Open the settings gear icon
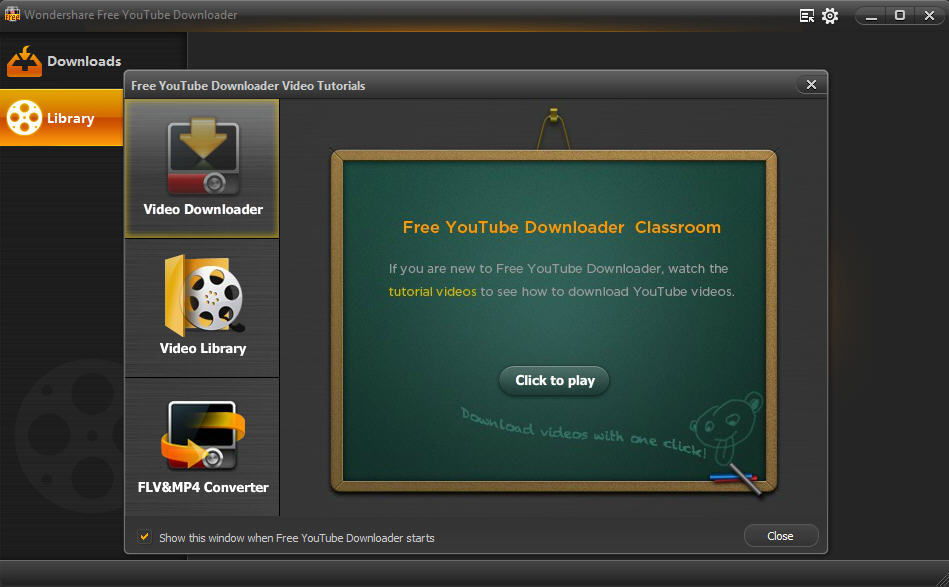This screenshot has width=949, height=587. [830, 16]
